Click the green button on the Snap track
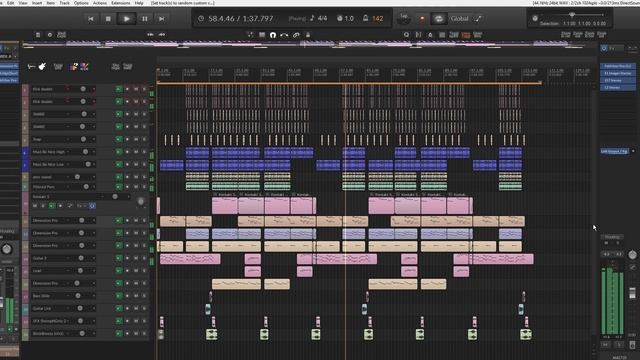The height and width of the screenshot is (360, 640). [x=118, y=139]
